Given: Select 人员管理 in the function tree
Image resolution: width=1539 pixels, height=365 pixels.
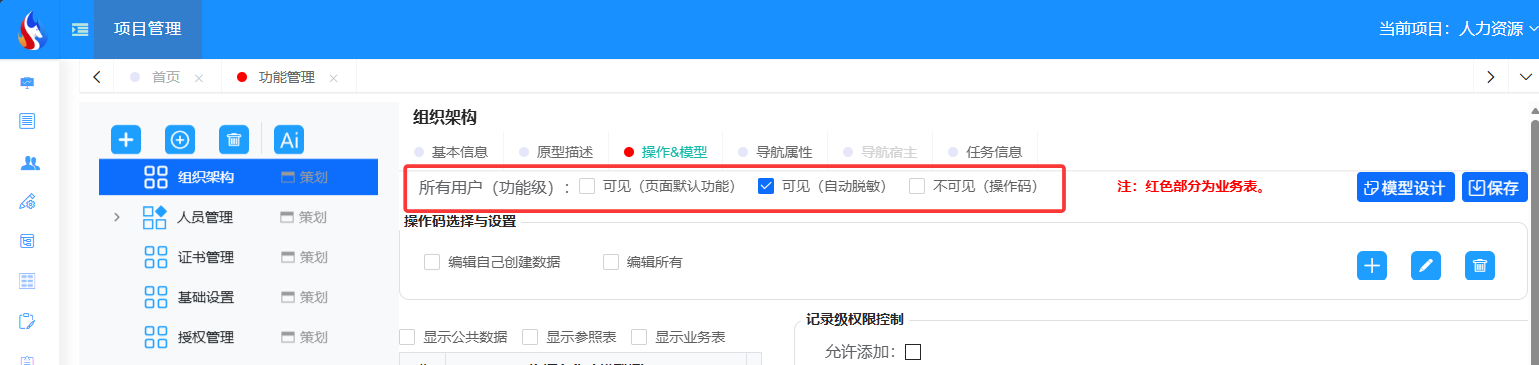Looking at the screenshot, I should pos(206,217).
